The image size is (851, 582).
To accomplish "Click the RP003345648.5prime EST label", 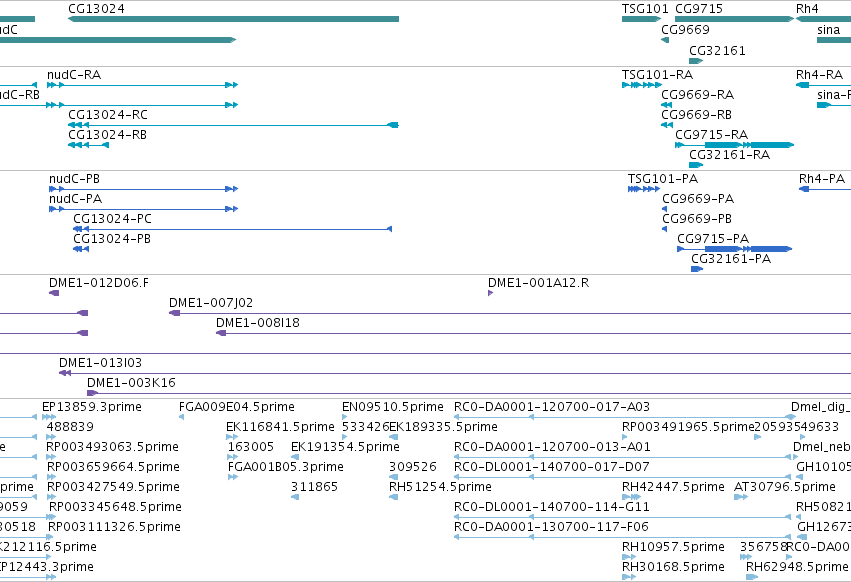I will (115, 507).
